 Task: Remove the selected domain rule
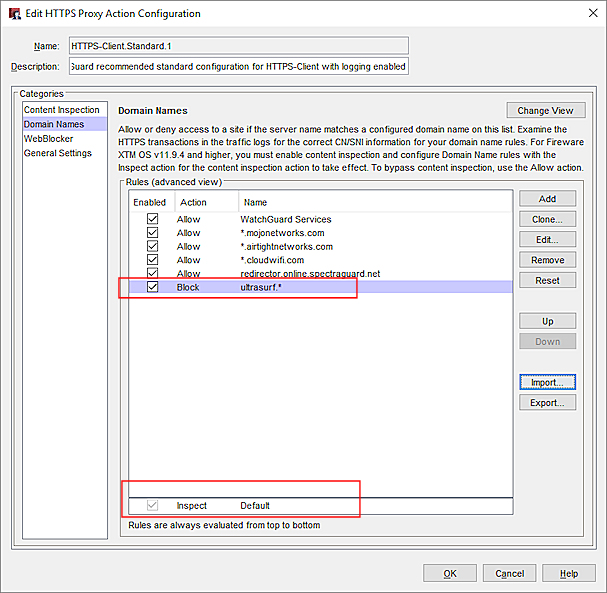click(547, 260)
